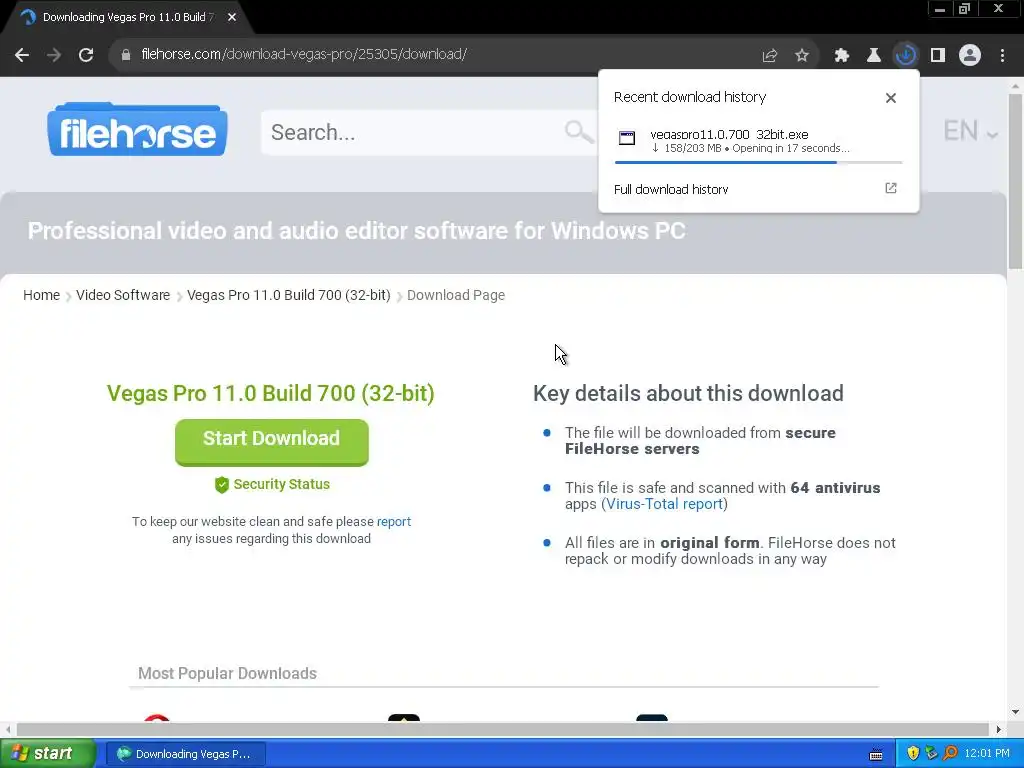Open Full download history link
Screen dimensions: 1024x768
[671, 189]
